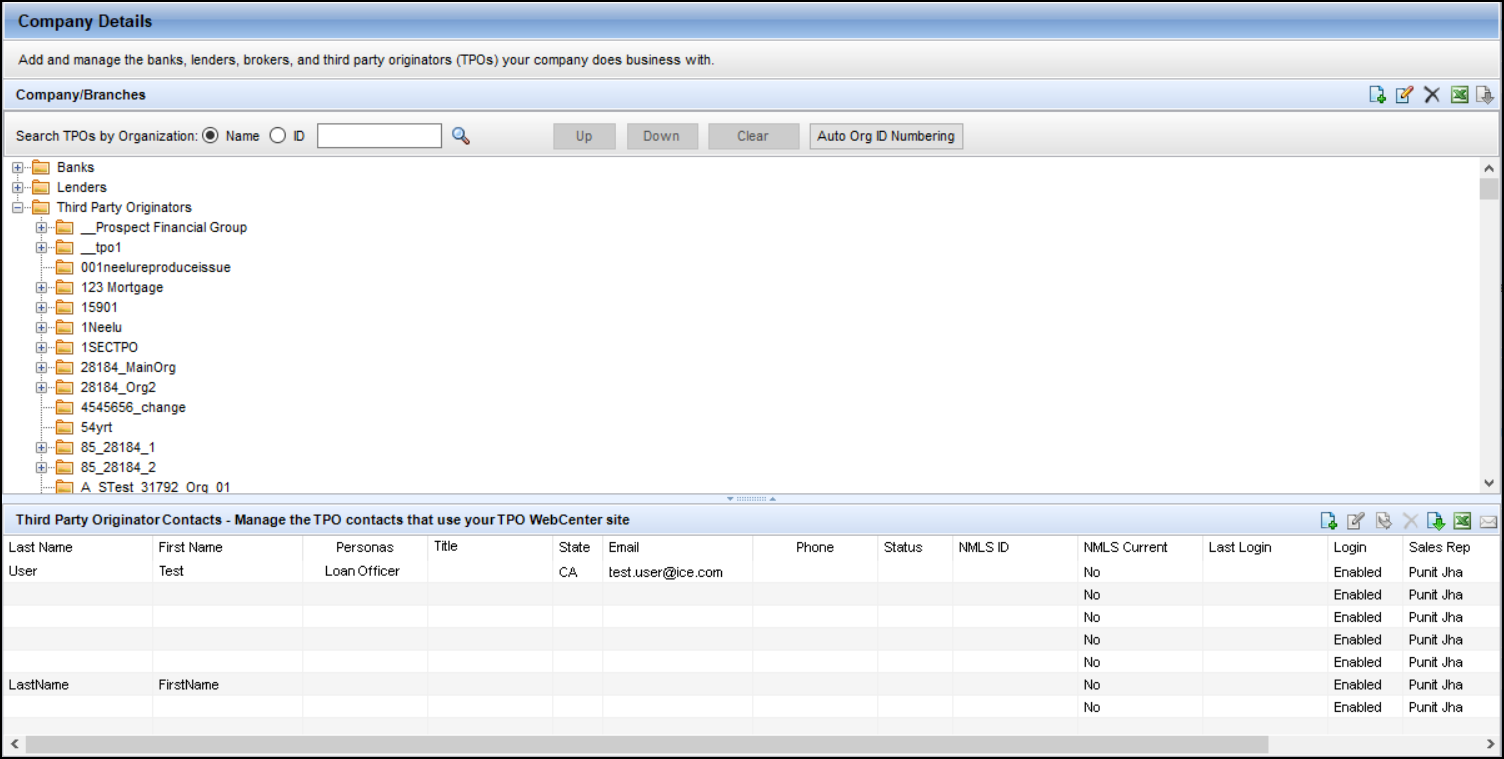Click the black X delete icon in Company/Branches
The width and height of the screenshot is (1504, 759).
1431,95
